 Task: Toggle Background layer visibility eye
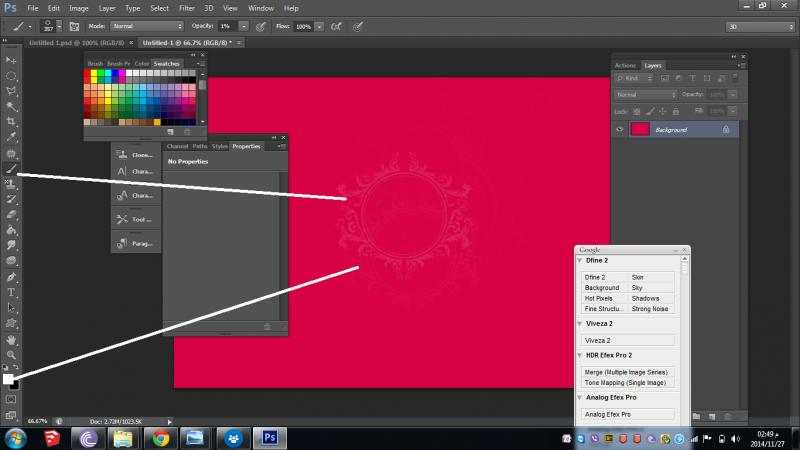pos(619,130)
